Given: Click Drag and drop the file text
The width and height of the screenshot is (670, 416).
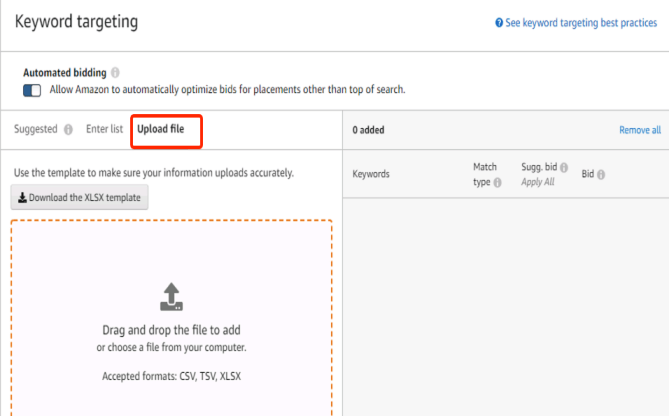Looking at the screenshot, I should pyautogui.click(x=171, y=330).
